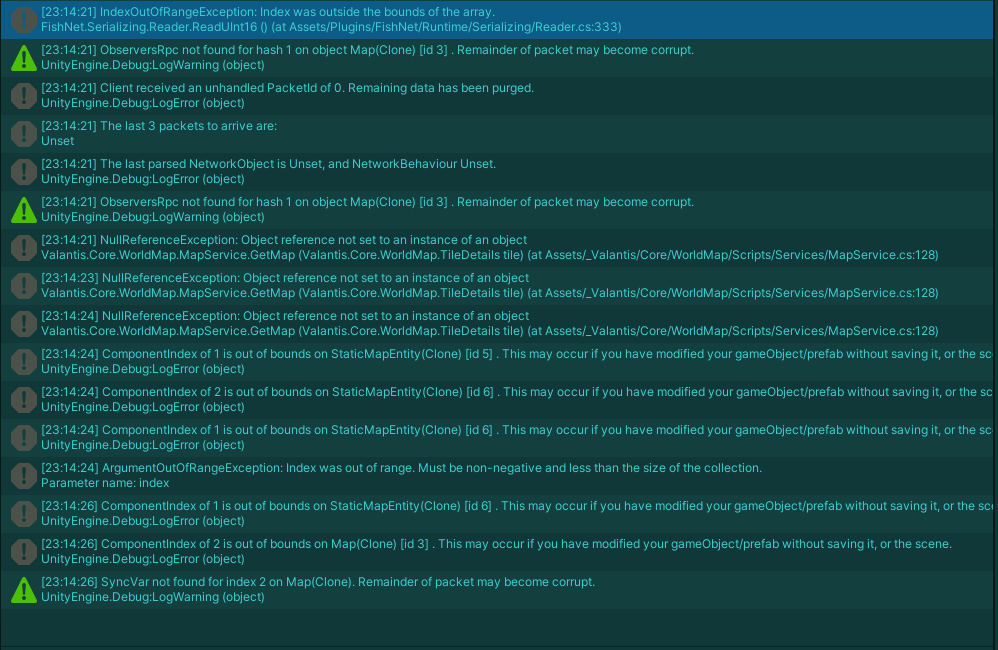Click the error icon beside the ArgumentOutOfRangeException entry

click(x=23, y=475)
